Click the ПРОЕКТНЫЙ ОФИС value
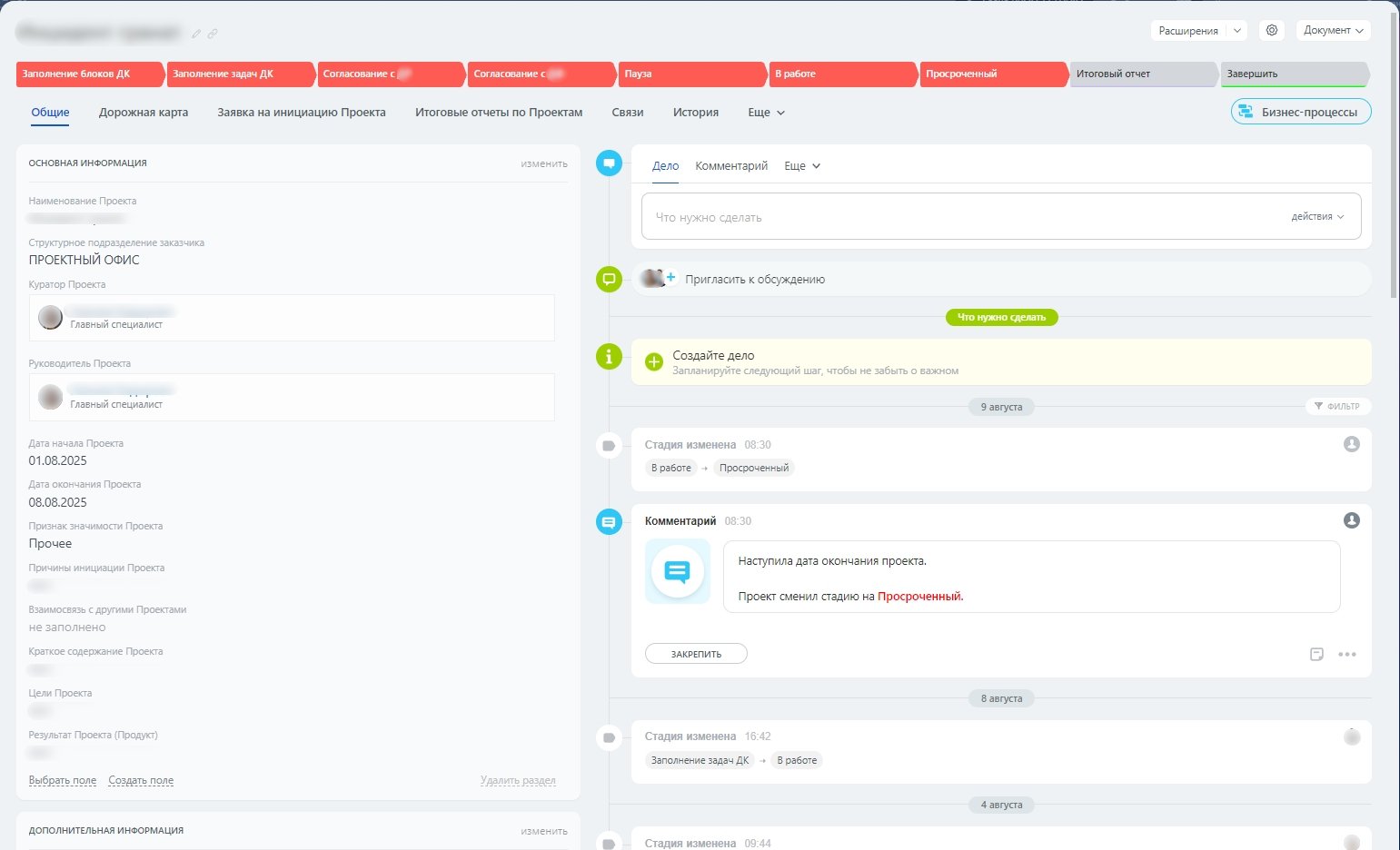1400x850 pixels. 84,260
